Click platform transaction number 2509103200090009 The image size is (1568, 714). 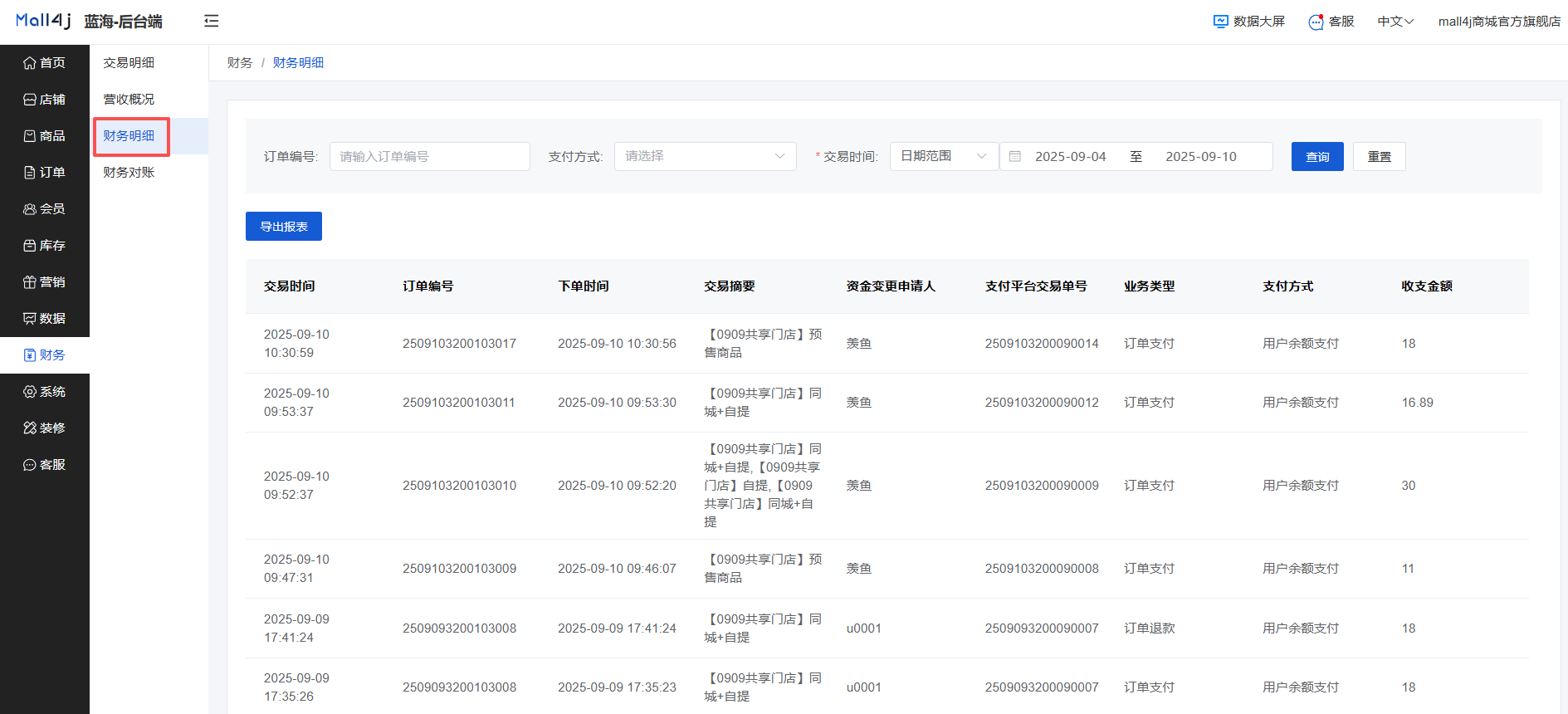tap(1042, 486)
